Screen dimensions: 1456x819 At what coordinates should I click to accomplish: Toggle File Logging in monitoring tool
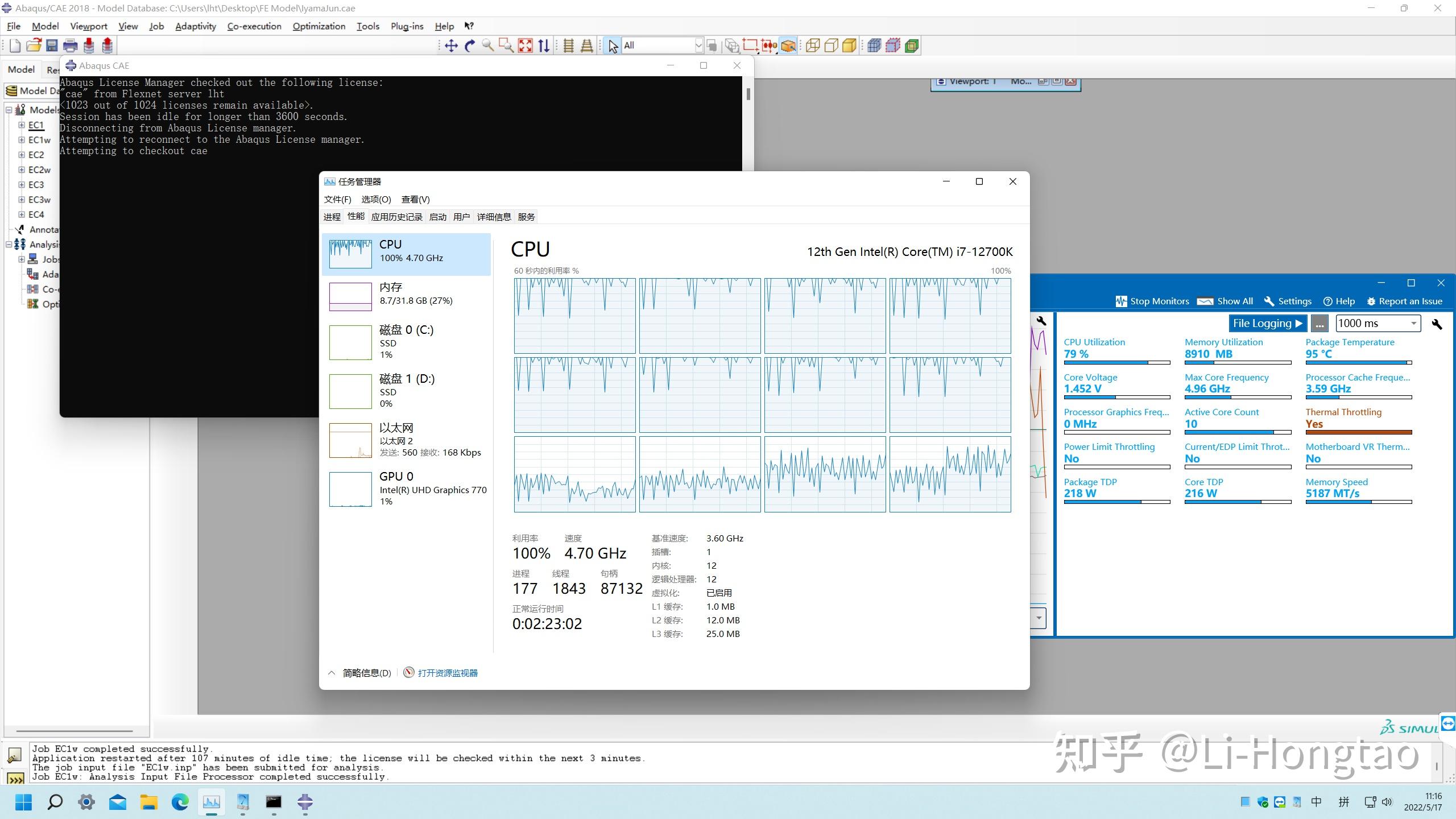pyautogui.click(x=1268, y=323)
